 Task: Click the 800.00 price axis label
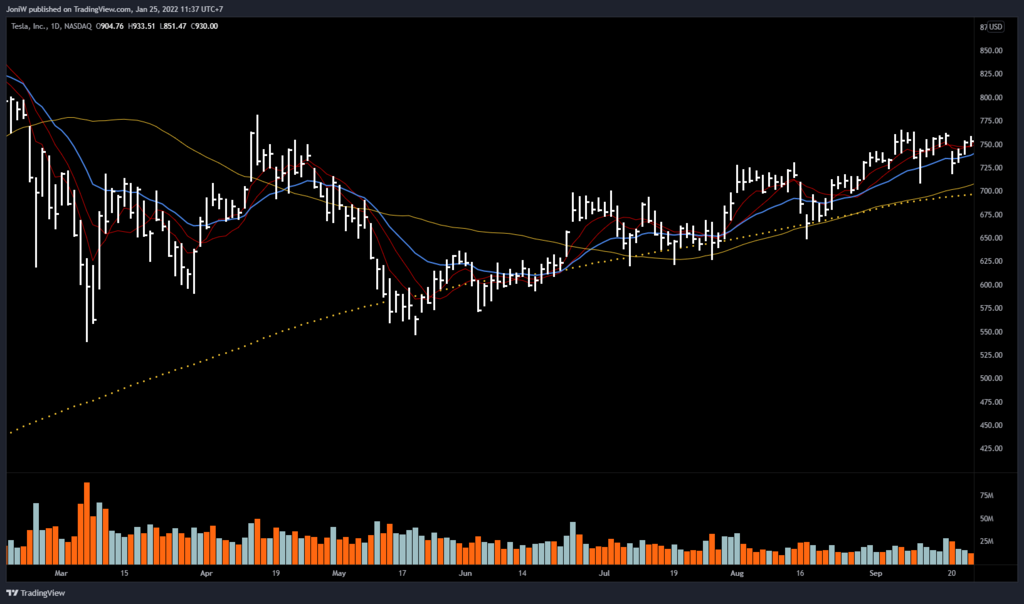coord(992,98)
